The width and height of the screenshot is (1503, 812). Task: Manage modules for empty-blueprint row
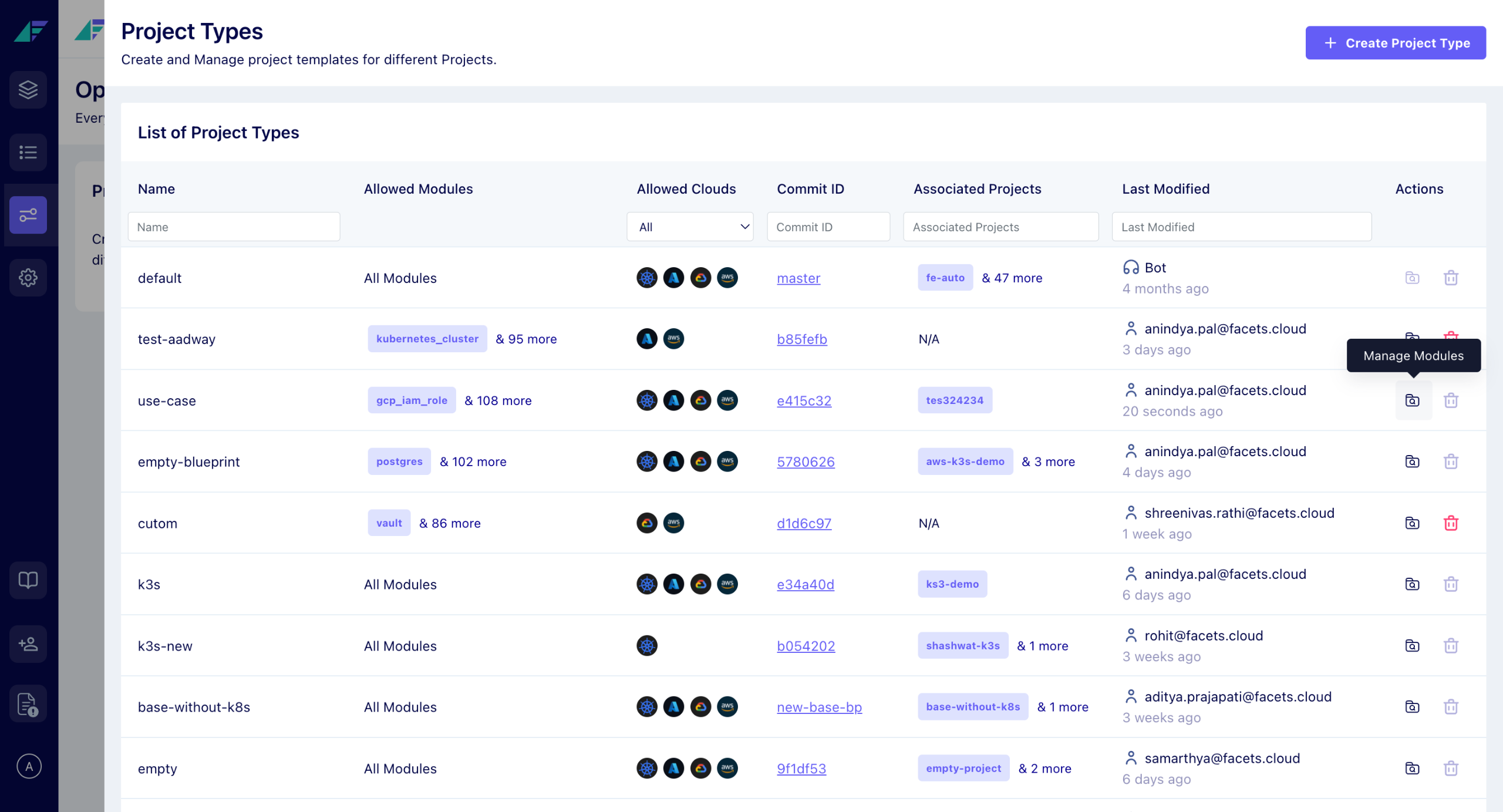(x=1412, y=461)
